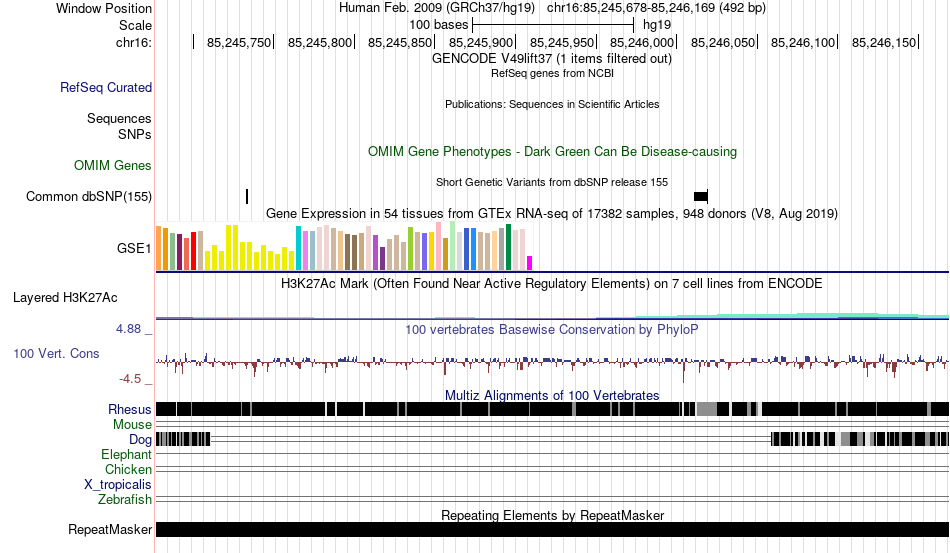Click the Zebrafish alignment label

[125, 500]
